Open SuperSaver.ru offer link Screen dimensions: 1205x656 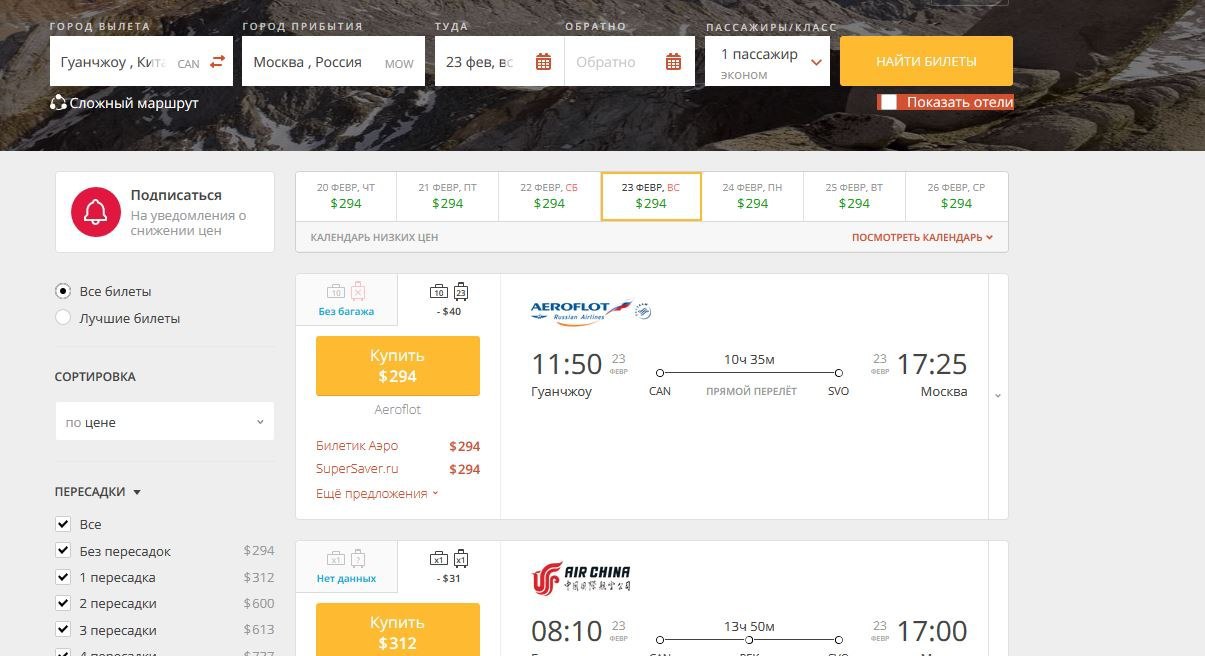[x=357, y=469]
